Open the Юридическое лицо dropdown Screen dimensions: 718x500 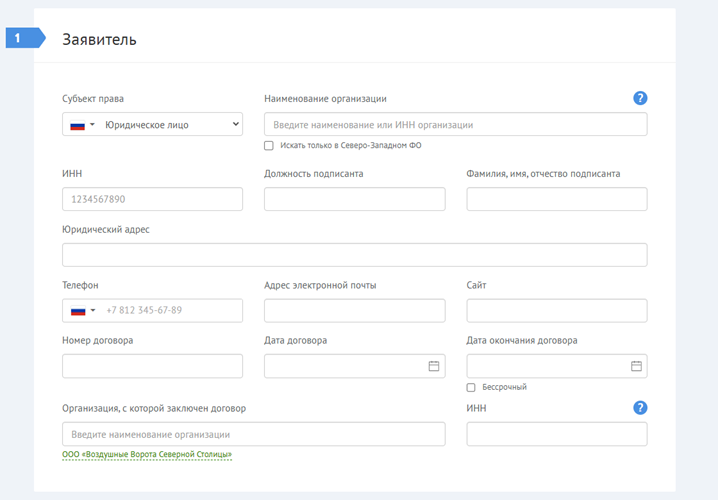tap(172, 125)
